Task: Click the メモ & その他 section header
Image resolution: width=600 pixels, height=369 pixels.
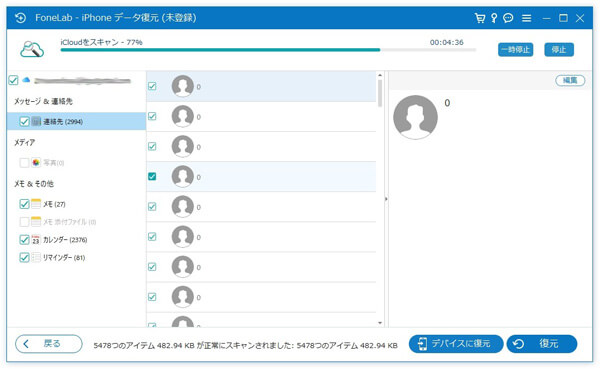Action: (x=34, y=184)
